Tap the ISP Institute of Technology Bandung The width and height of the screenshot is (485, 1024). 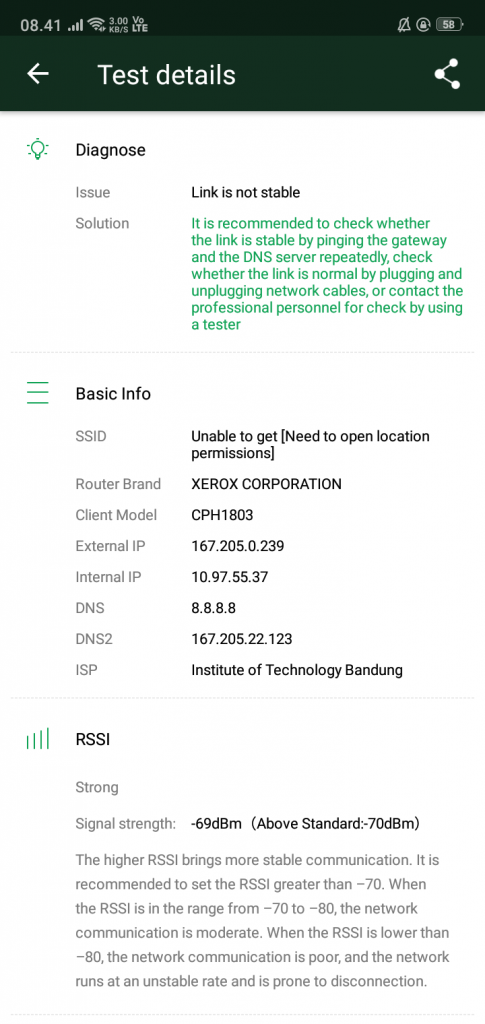coord(297,670)
